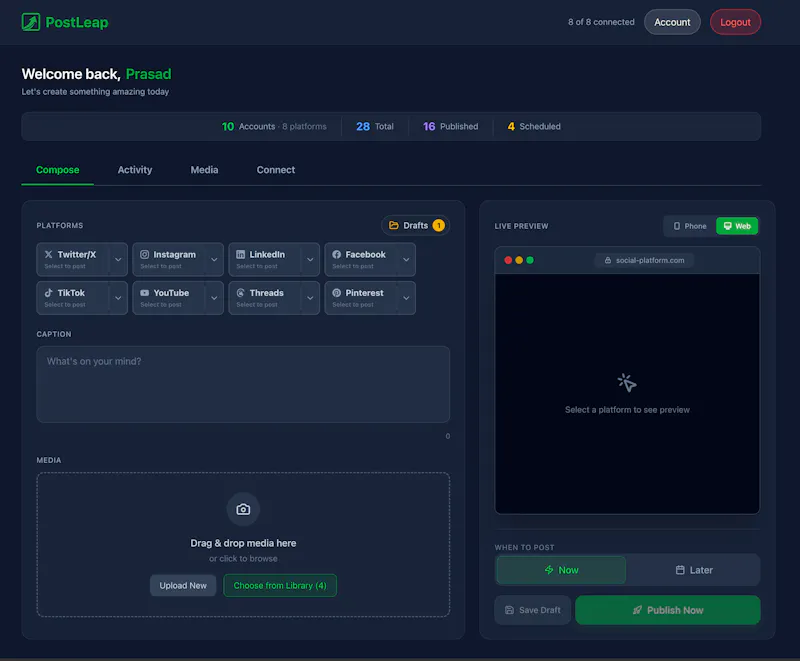The image size is (800, 661).
Task: Select Later to schedule the post
Action: click(694, 570)
